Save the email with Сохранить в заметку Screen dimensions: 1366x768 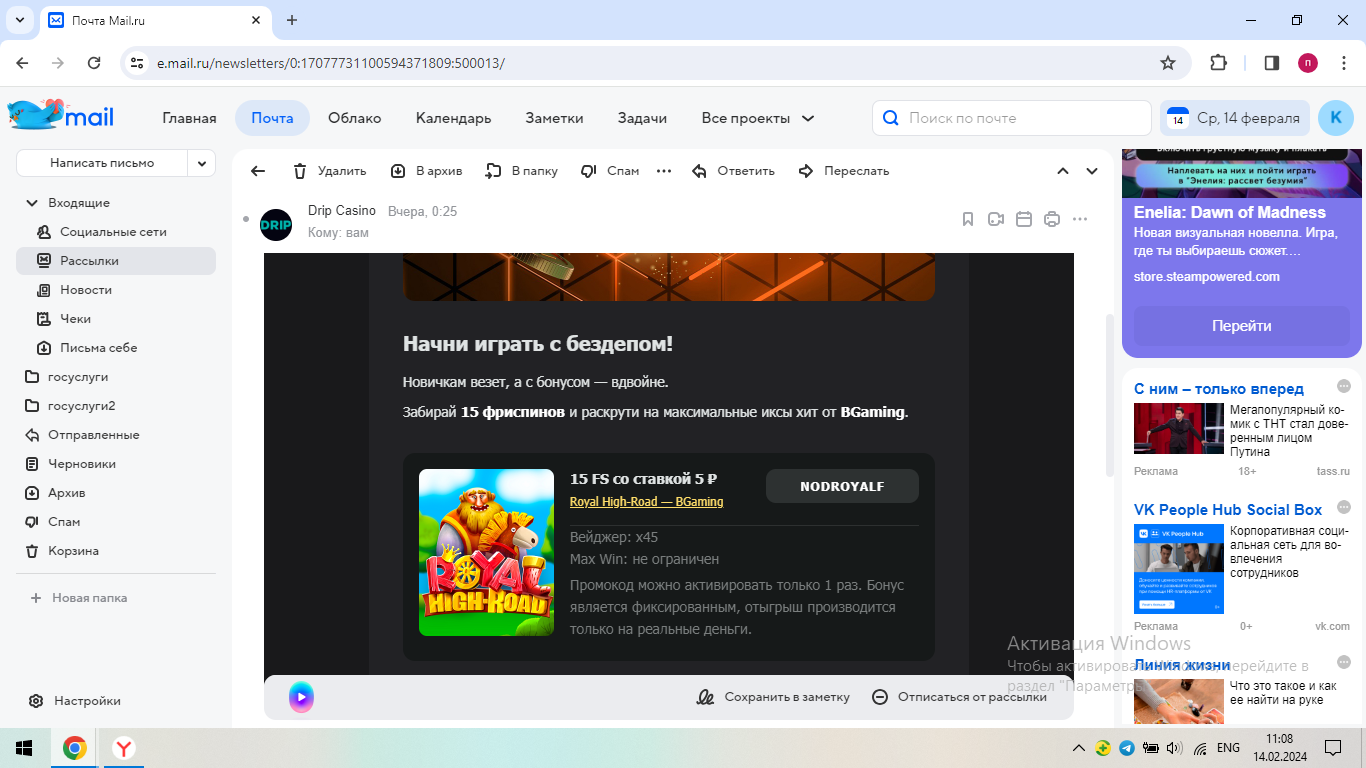[x=773, y=697]
